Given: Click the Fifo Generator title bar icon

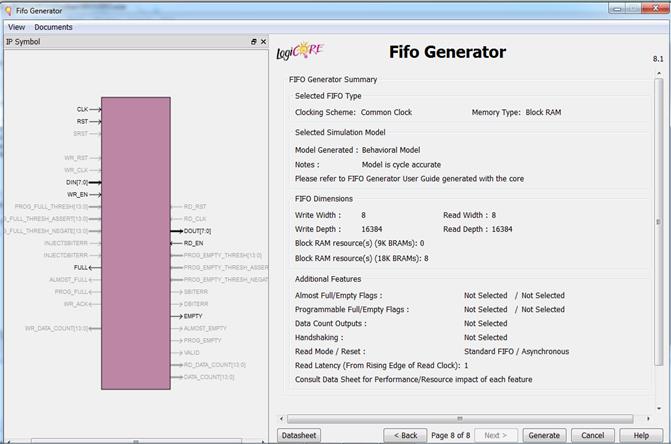Looking at the screenshot, I should [8, 11].
